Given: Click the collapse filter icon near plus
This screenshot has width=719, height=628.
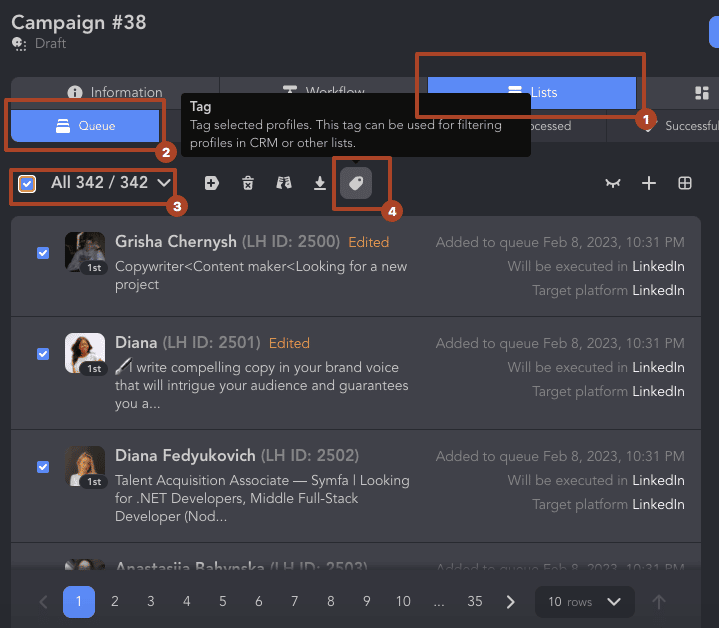Looking at the screenshot, I should click(613, 183).
